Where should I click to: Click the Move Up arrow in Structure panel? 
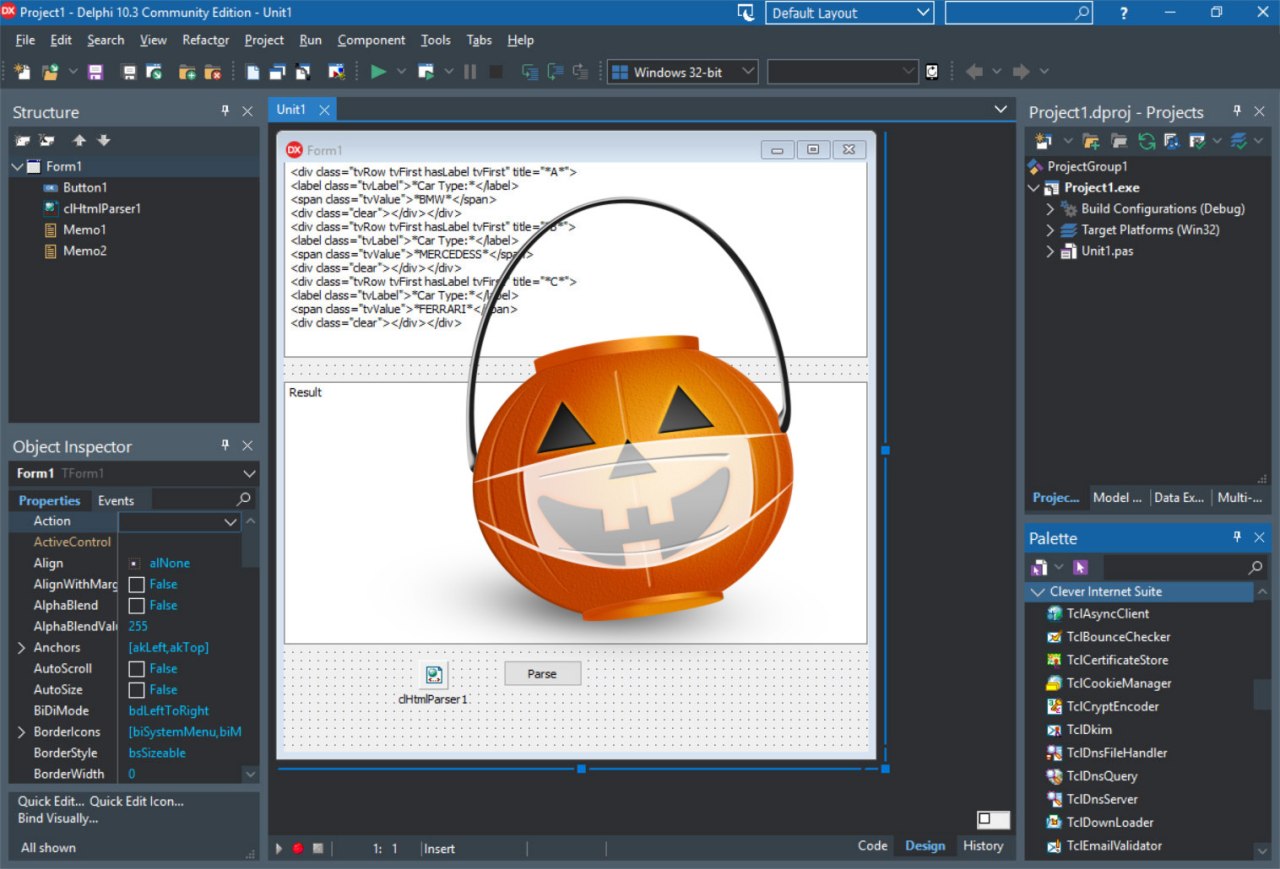pos(80,141)
